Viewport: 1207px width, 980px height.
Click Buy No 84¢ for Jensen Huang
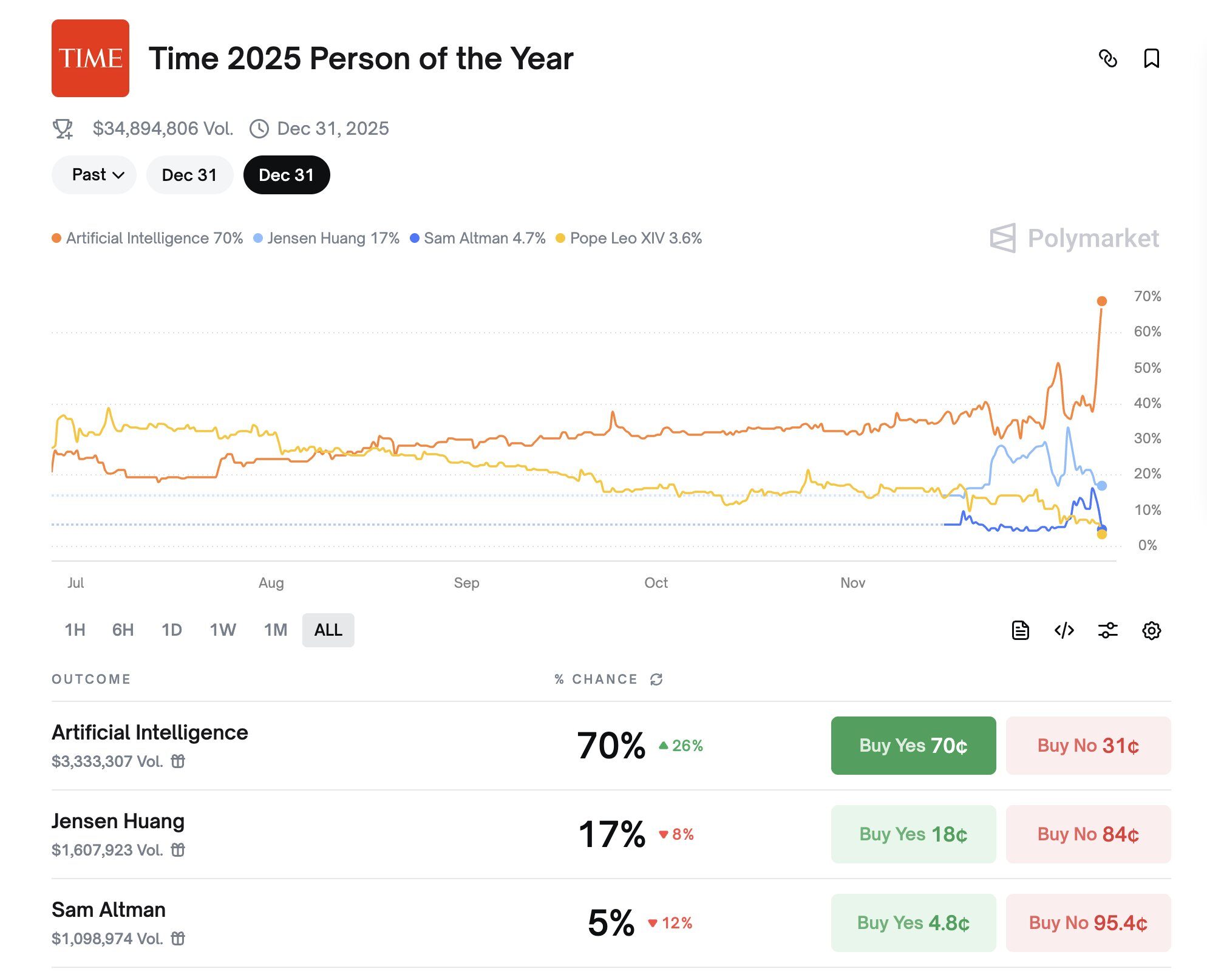(1088, 834)
